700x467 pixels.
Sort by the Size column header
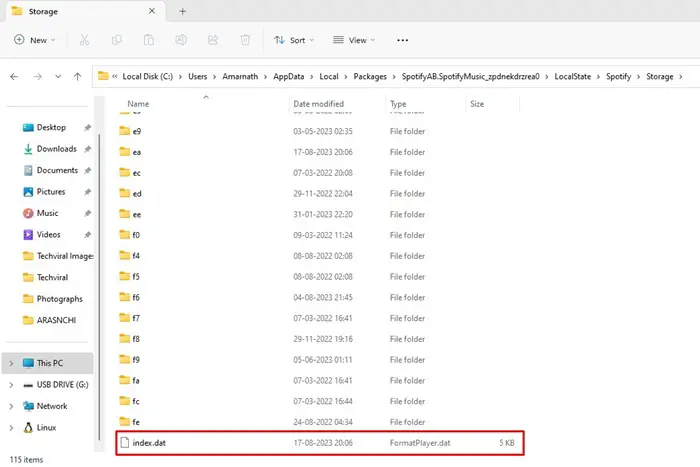point(477,104)
